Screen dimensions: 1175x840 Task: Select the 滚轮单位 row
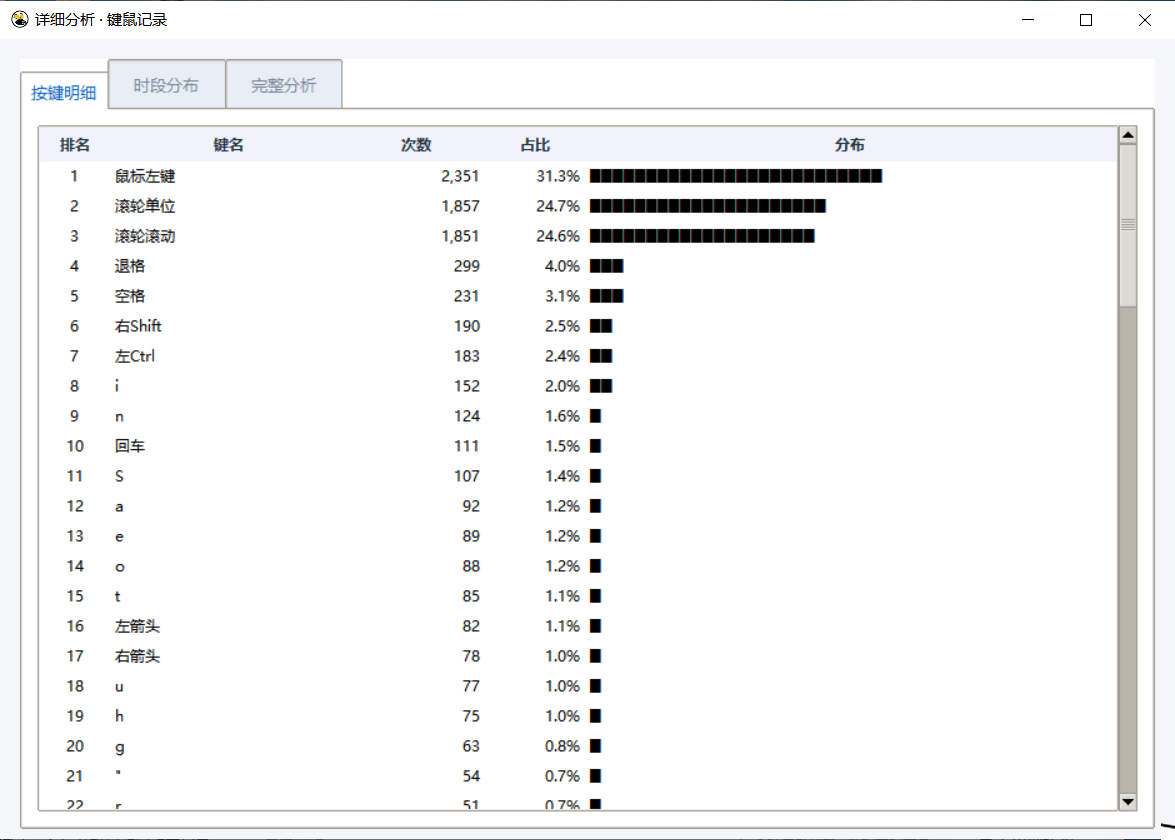(x=578, y=206)
